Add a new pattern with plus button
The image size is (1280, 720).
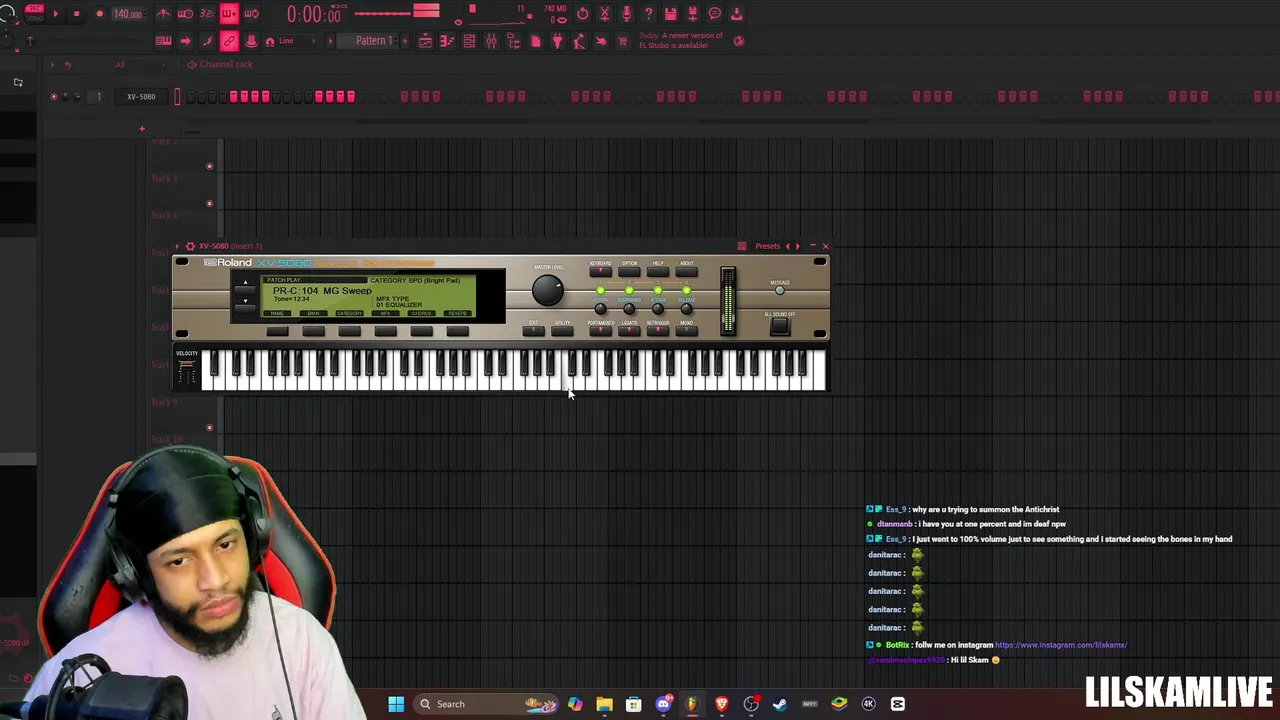(x=405, y=41)
